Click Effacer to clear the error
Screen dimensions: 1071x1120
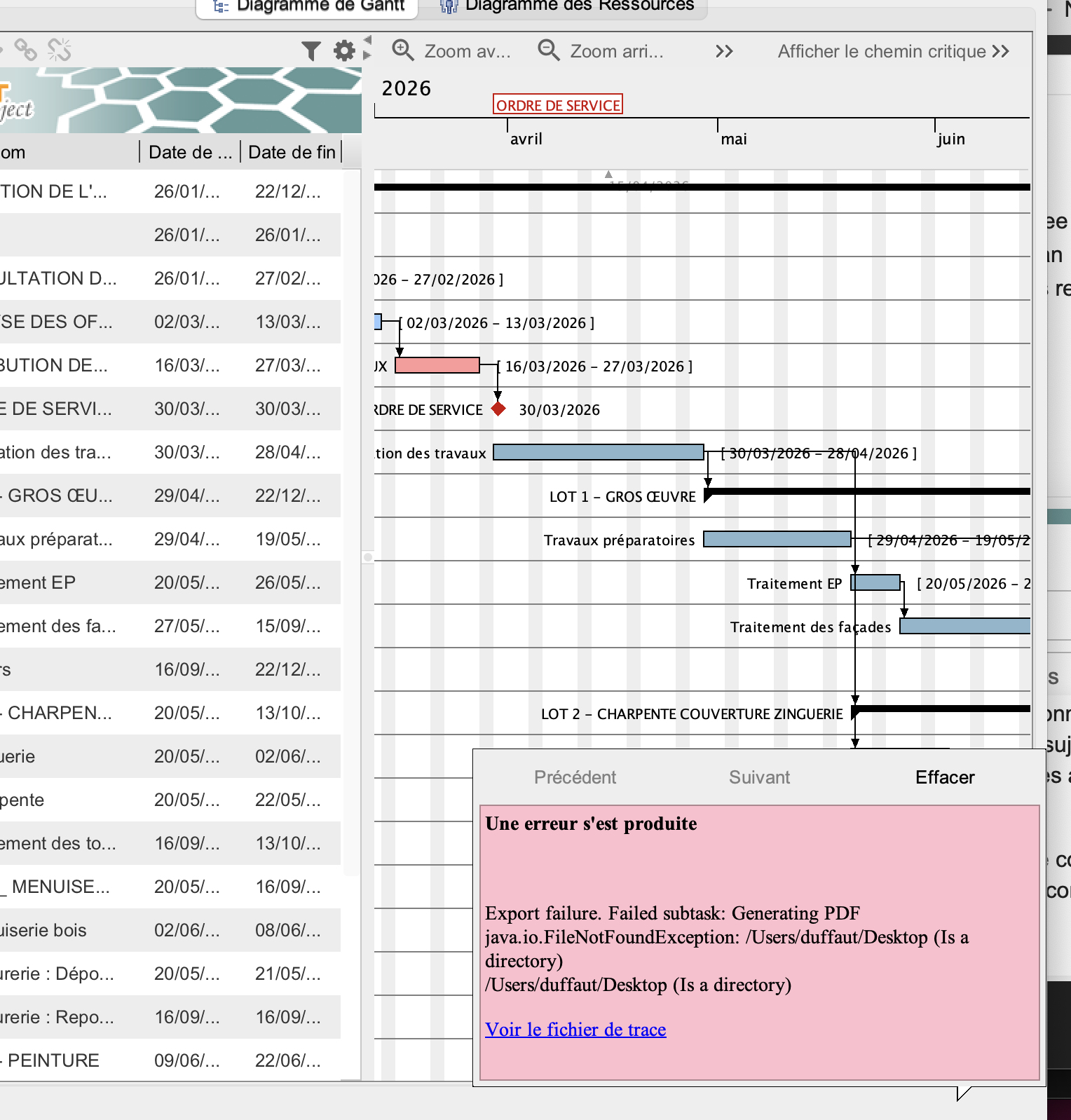point(944,777)
